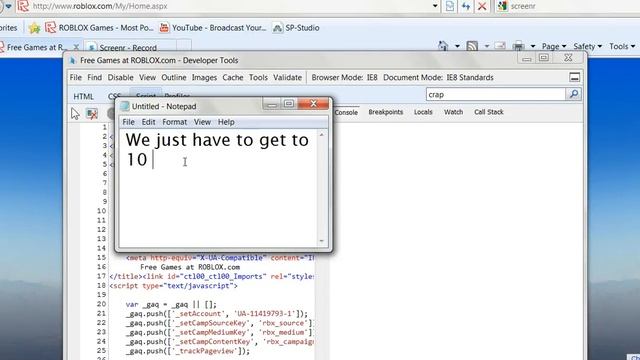Open the Developer Tools Find menu
The height and width of the screenshot is (360, 640).
click(x=94, y=77)
